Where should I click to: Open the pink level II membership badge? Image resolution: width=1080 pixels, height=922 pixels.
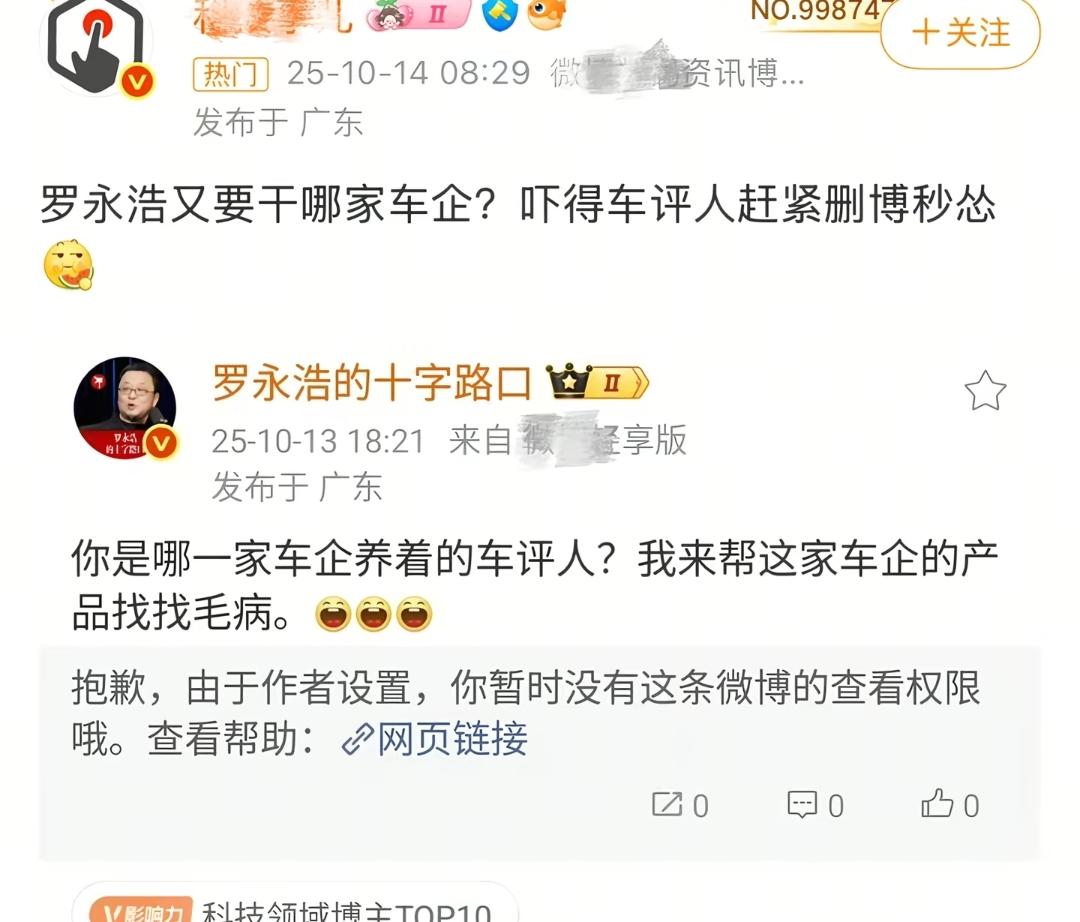tap(418, 14)
